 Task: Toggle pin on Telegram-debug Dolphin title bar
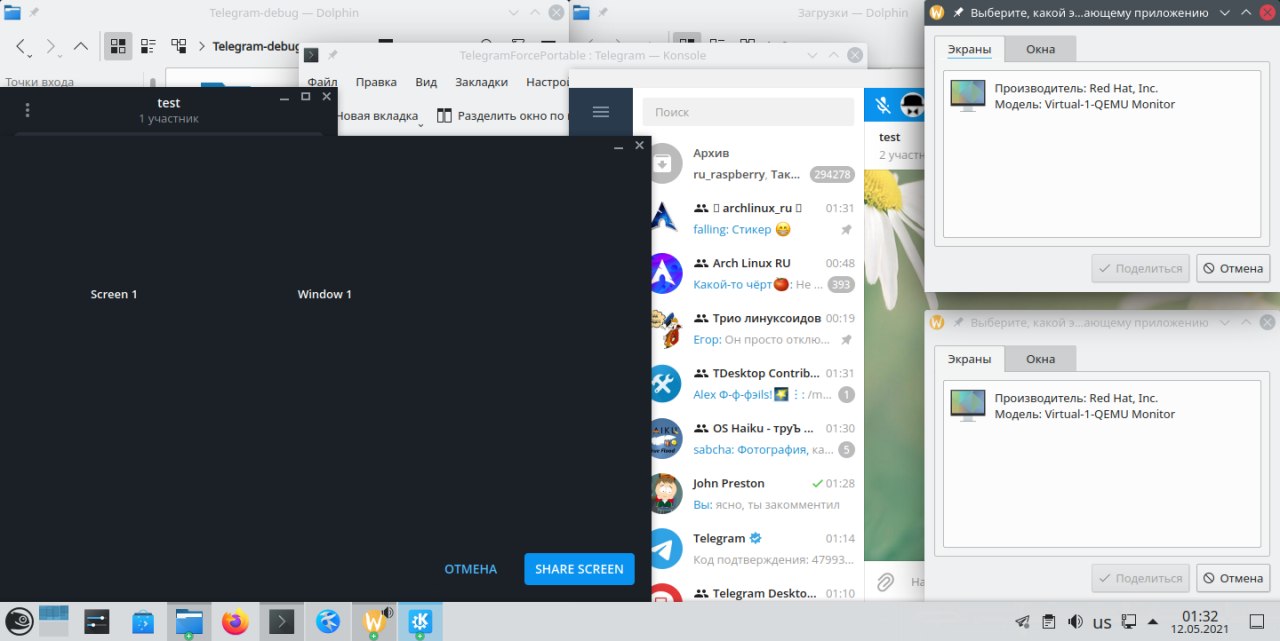[34, 13]
